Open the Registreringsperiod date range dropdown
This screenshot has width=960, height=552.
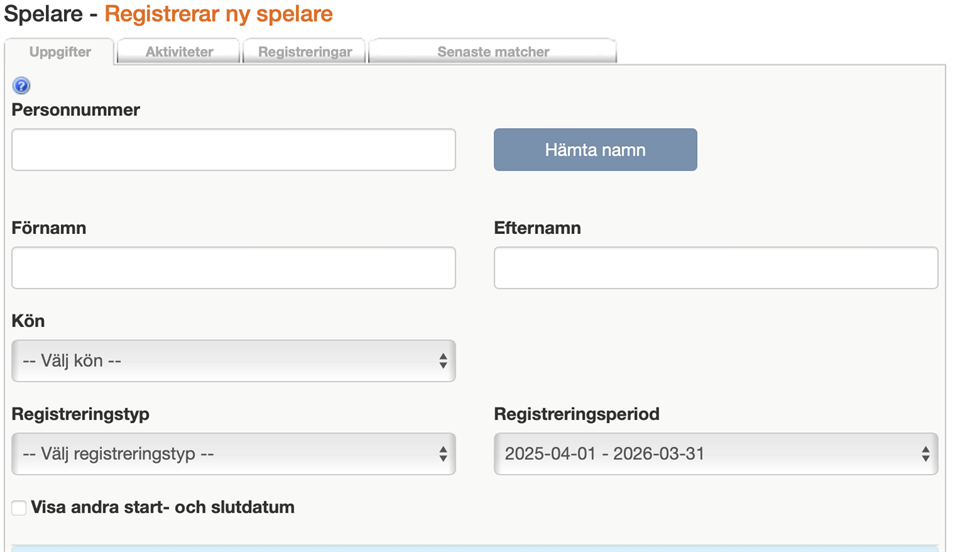click(x=716, y=454)
